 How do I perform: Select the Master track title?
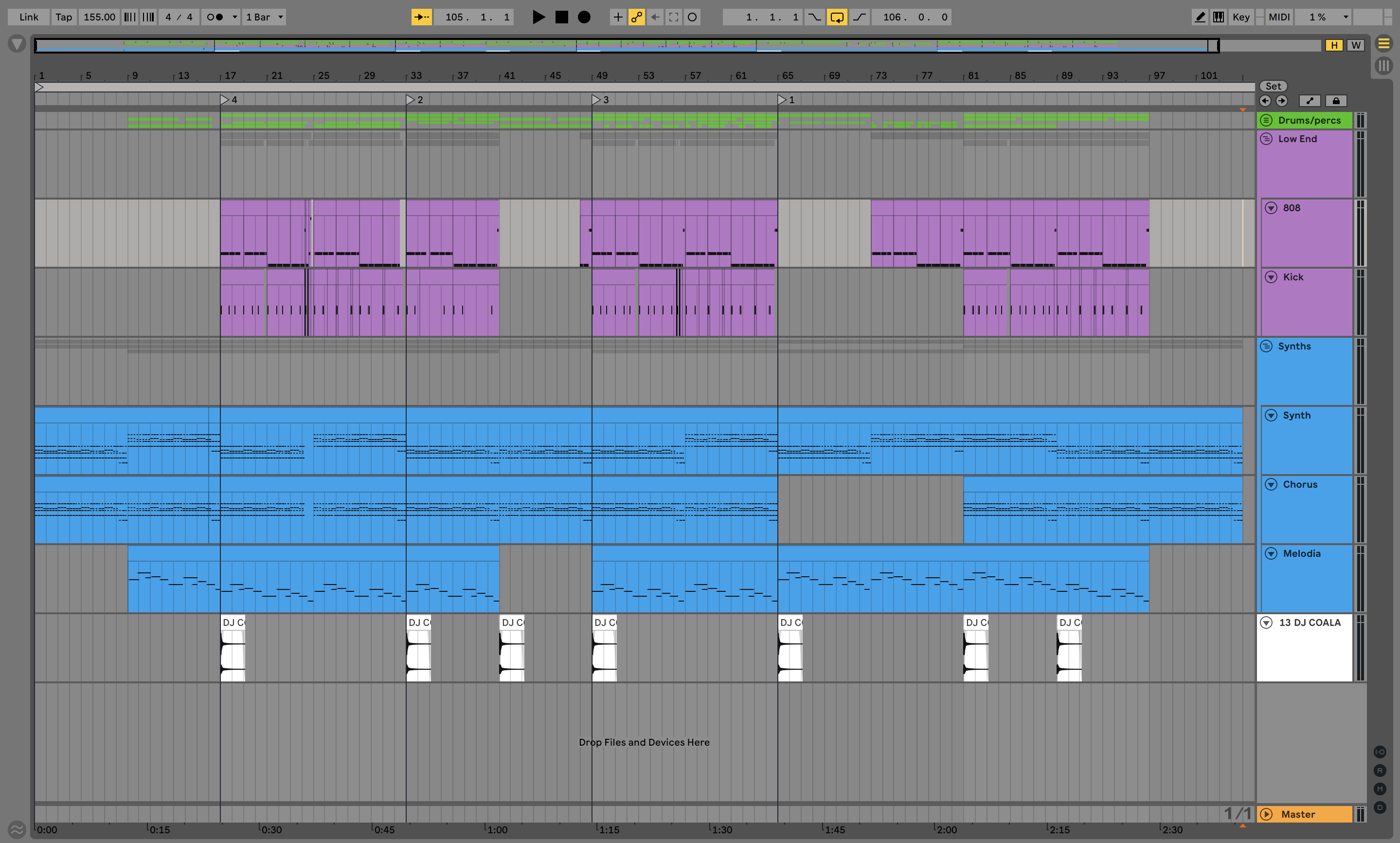tap(1298, 814)
